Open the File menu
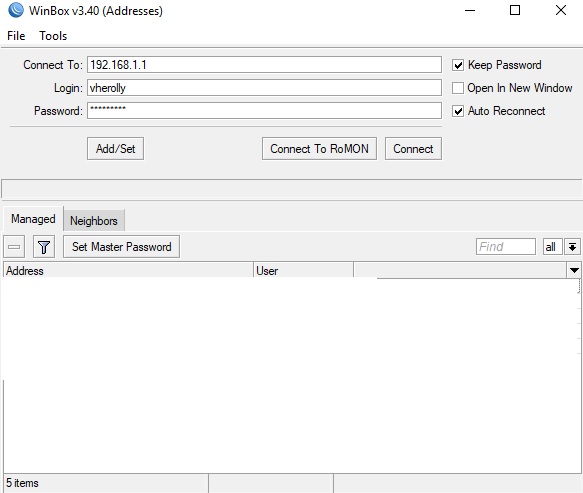This screenshot has height=493, width=583. coord(16,36)
